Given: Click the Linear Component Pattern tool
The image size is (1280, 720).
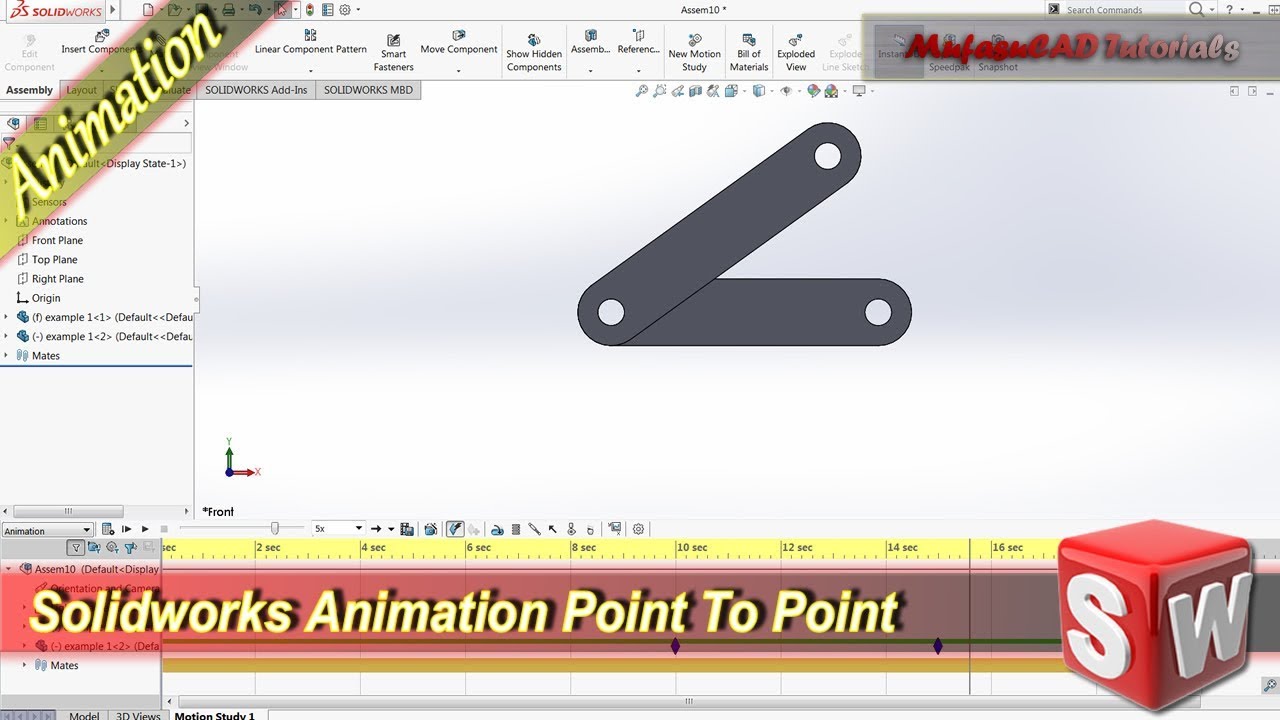Looking at the screenshot, I should pyautogui.click(x=310, y=44).
